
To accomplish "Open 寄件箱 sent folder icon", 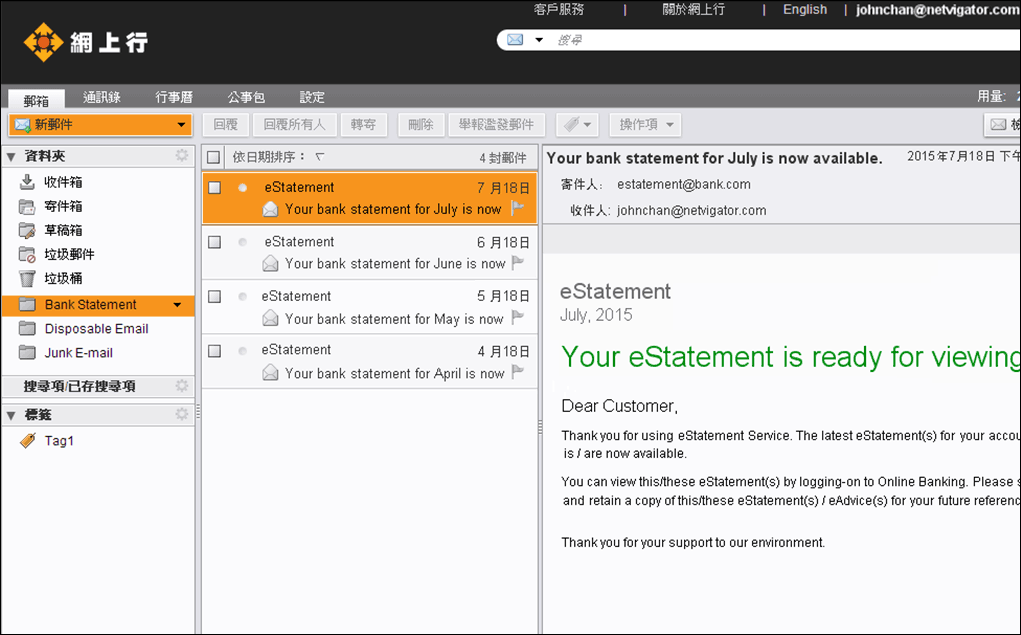I will tap(27, 206).
